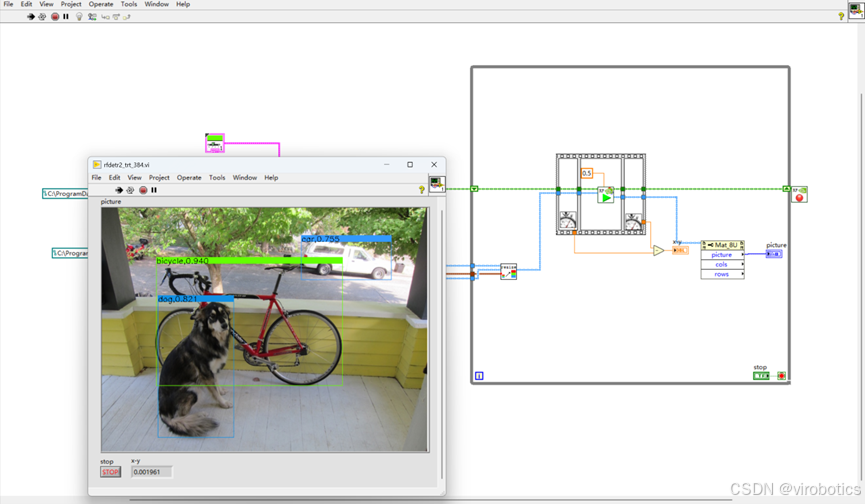Select left tick count timer node
Image resolution: width=865 pixels, height=504 pixels.
tap(567, 220)
